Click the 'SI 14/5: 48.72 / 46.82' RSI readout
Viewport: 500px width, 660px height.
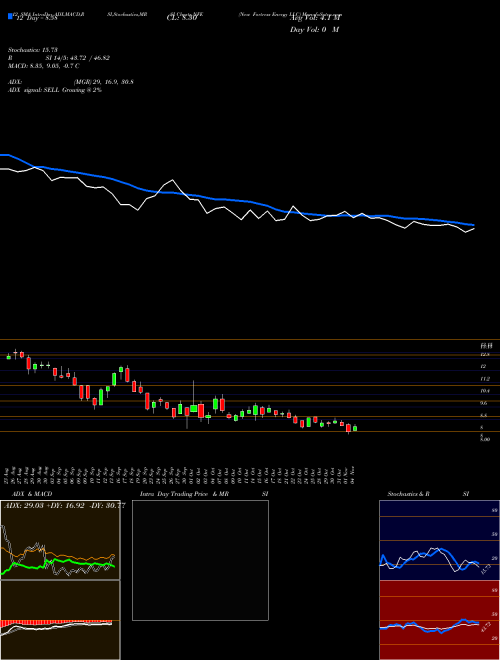coord(78,58)
